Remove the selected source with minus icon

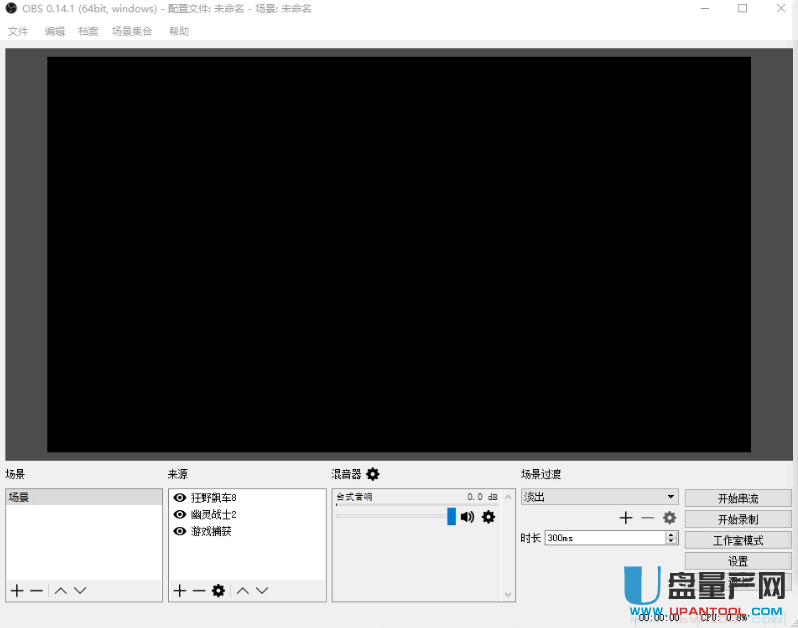tap(199, 590)
